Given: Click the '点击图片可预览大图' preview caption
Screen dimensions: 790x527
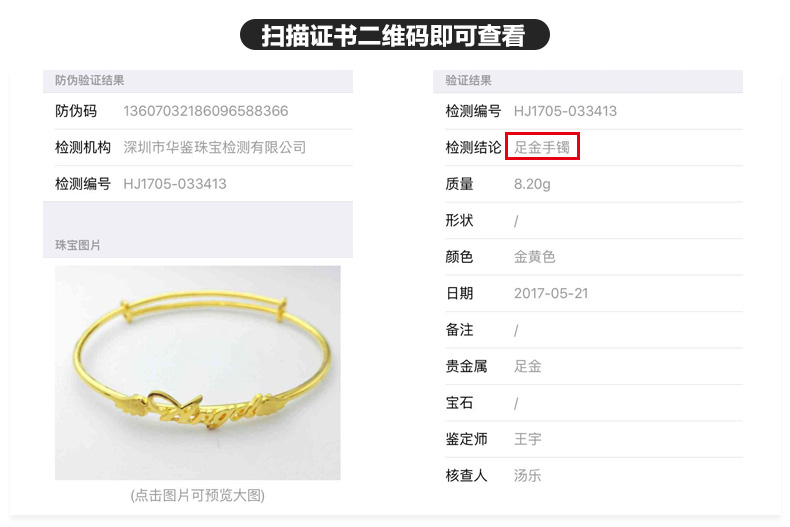Looking at the screenshot, I should (198, 495).
